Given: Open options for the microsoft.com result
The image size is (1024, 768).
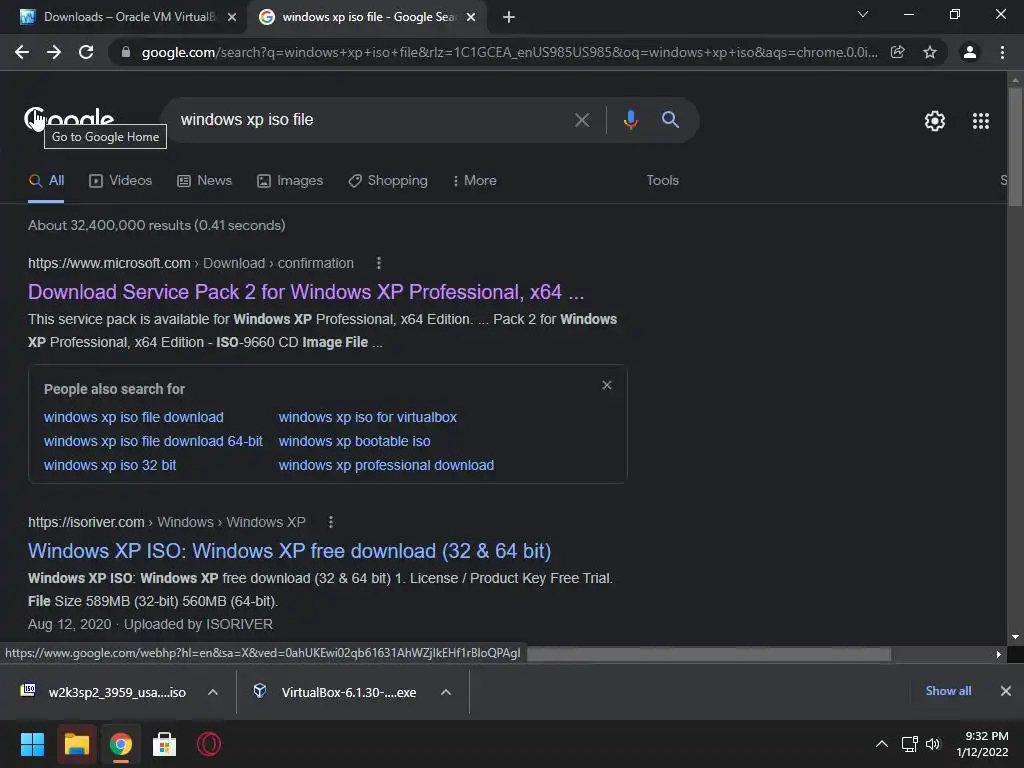Looking at the screenshot, I should [379, 263].
